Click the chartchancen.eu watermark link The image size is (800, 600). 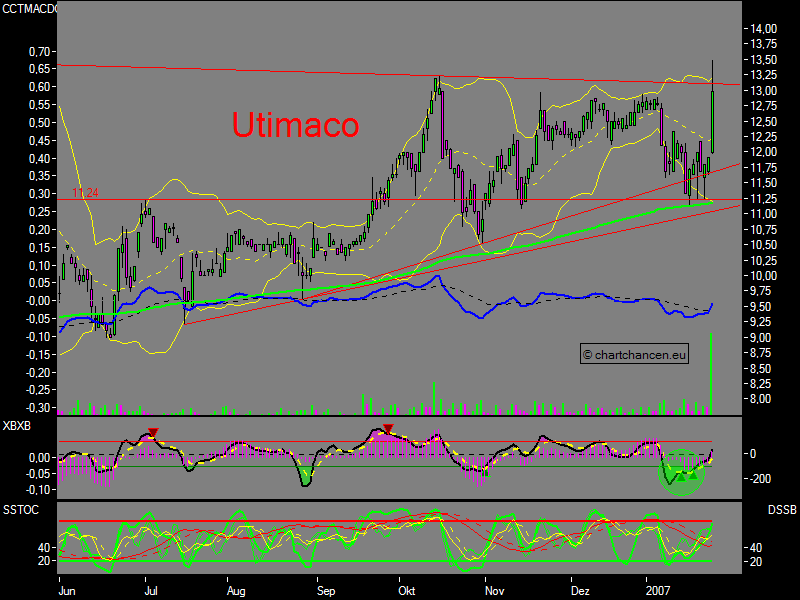[634, 353]
